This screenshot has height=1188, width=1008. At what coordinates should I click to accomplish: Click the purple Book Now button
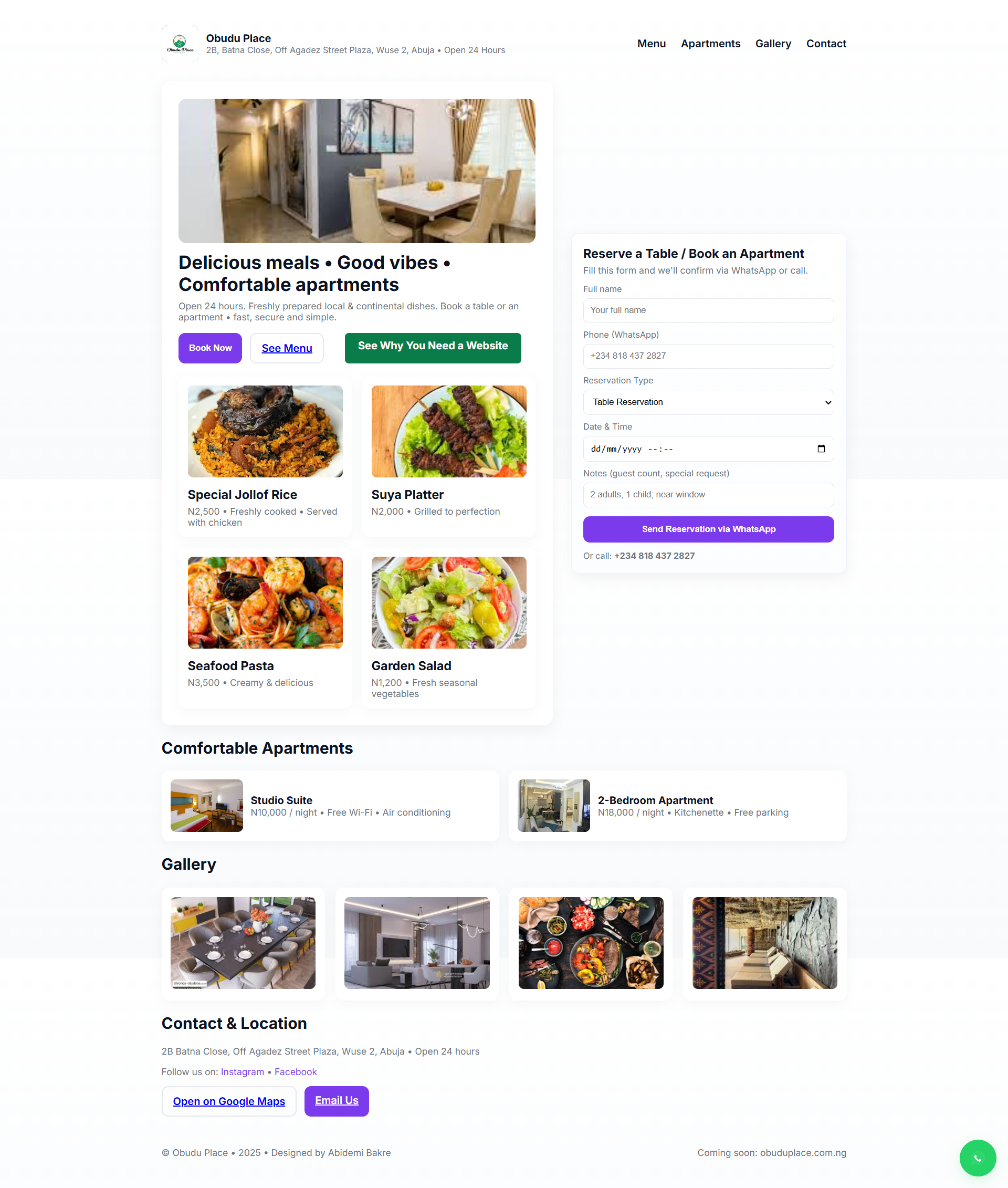coord(211,348)
